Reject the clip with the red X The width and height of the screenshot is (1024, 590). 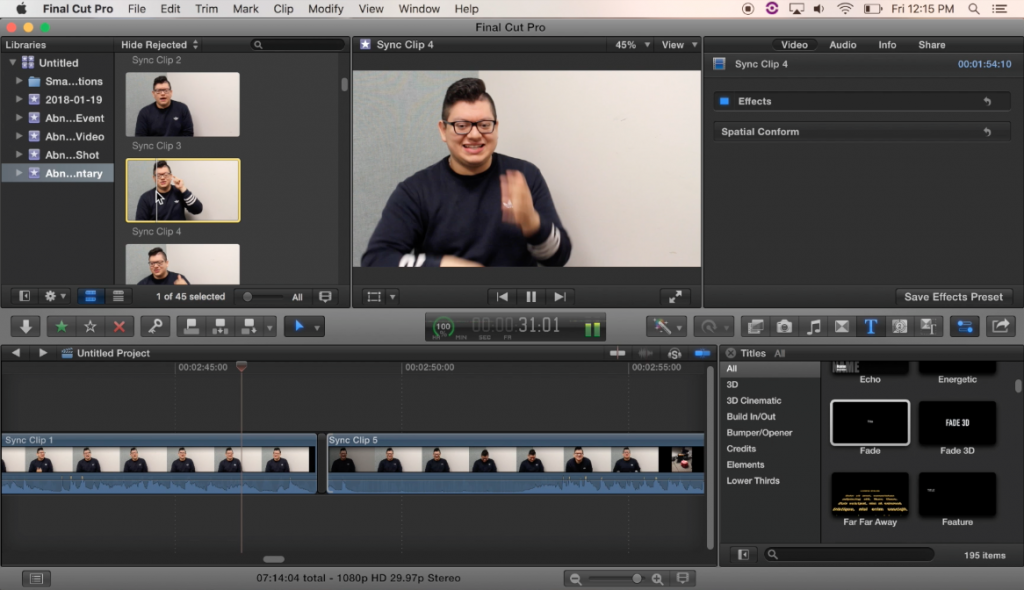click(119, 326)
